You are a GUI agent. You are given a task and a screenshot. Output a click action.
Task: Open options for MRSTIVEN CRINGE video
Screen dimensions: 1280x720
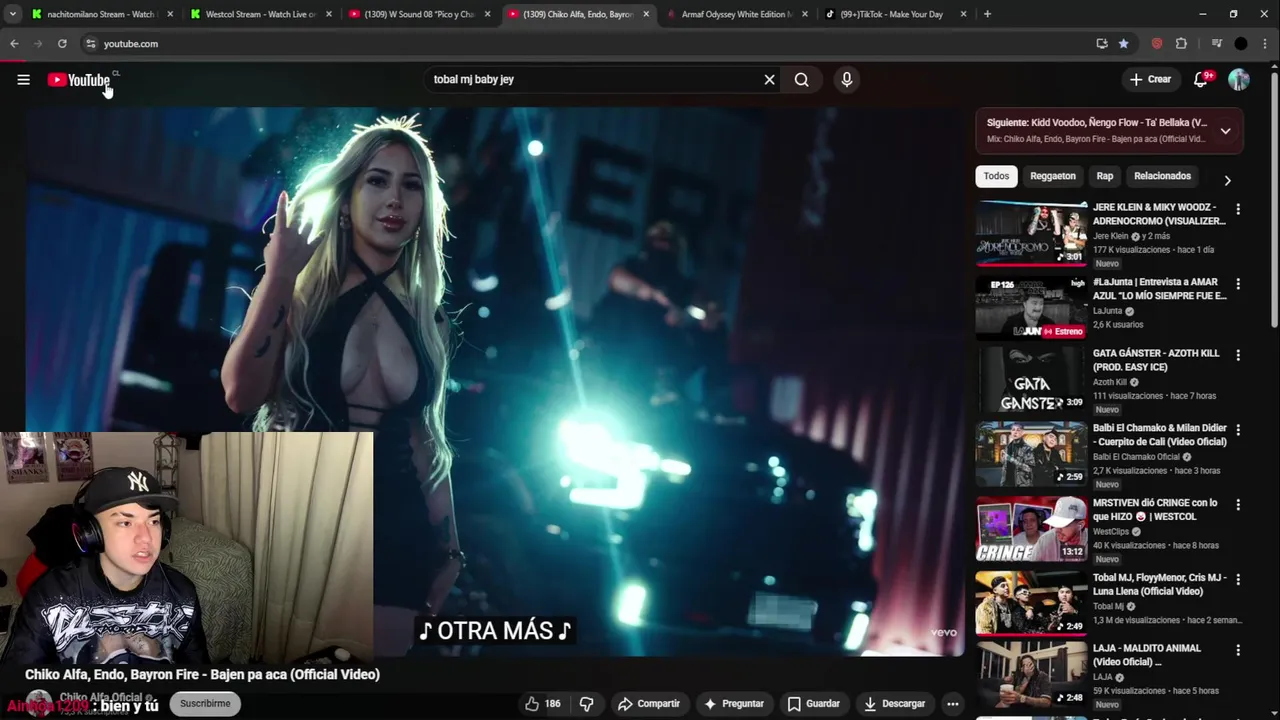(x=1238, y=505)
